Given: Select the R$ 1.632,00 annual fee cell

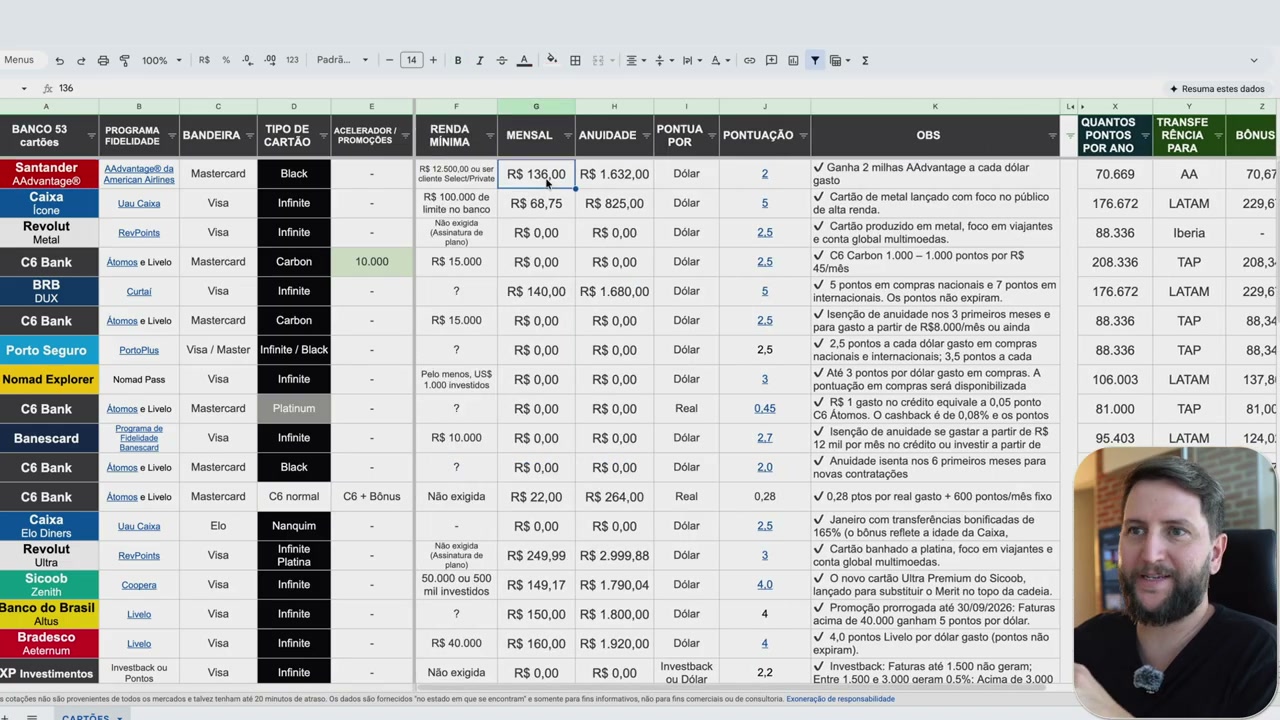Looking at the screenshot, I should (614, 174).
